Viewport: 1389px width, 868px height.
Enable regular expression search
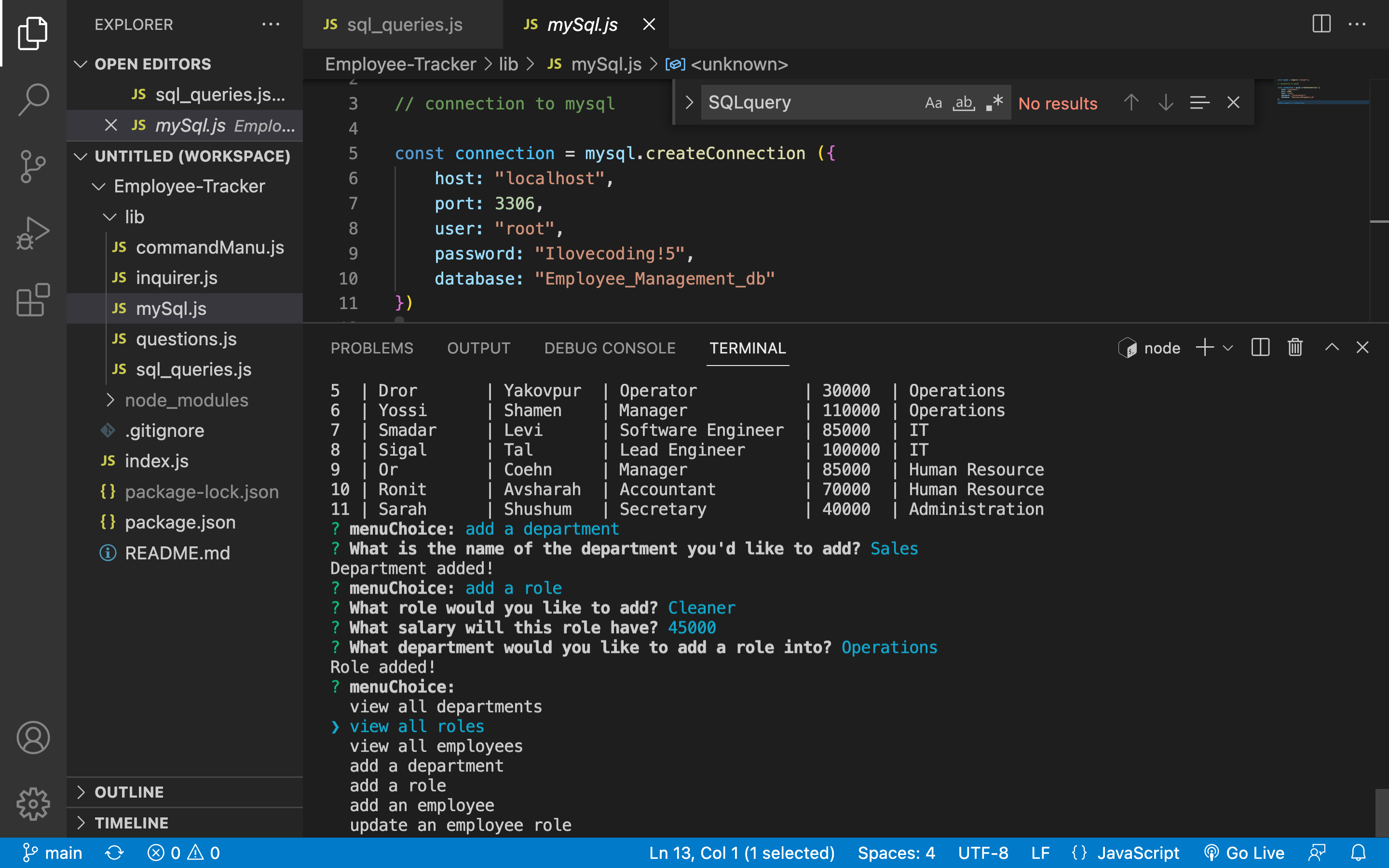pos(994,102)
